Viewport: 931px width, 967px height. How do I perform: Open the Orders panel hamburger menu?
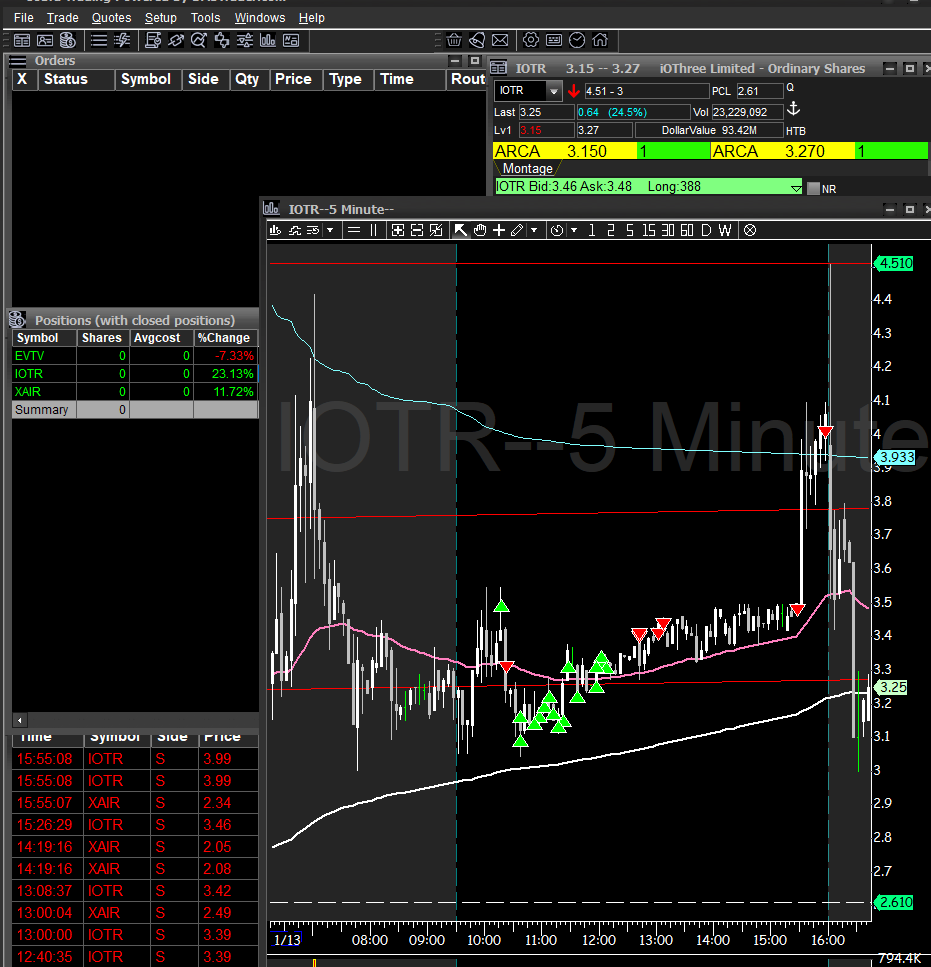pyautogui.click(x=17, y=60)
